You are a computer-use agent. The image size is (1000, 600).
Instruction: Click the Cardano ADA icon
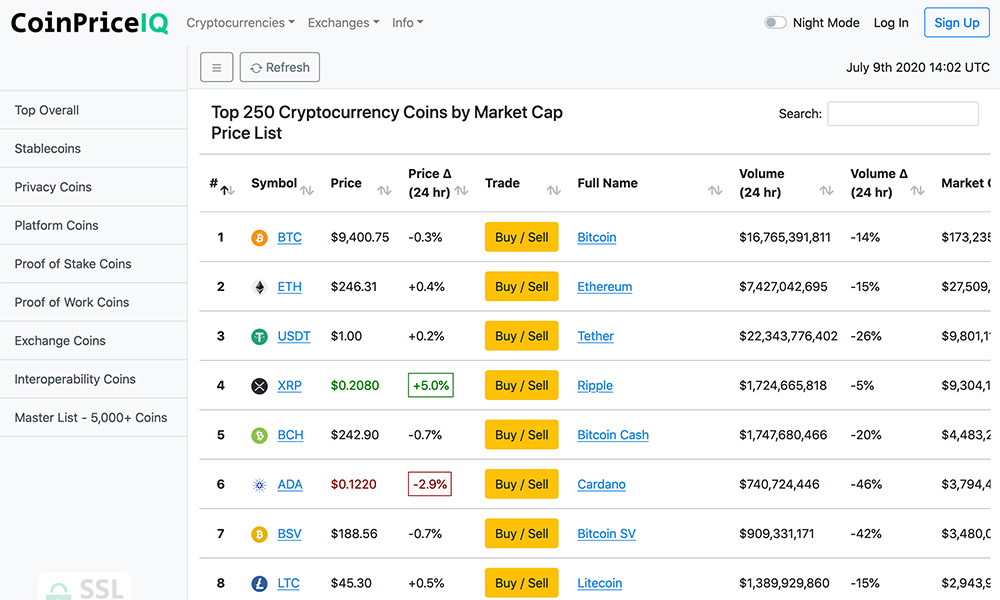(260, 485)
